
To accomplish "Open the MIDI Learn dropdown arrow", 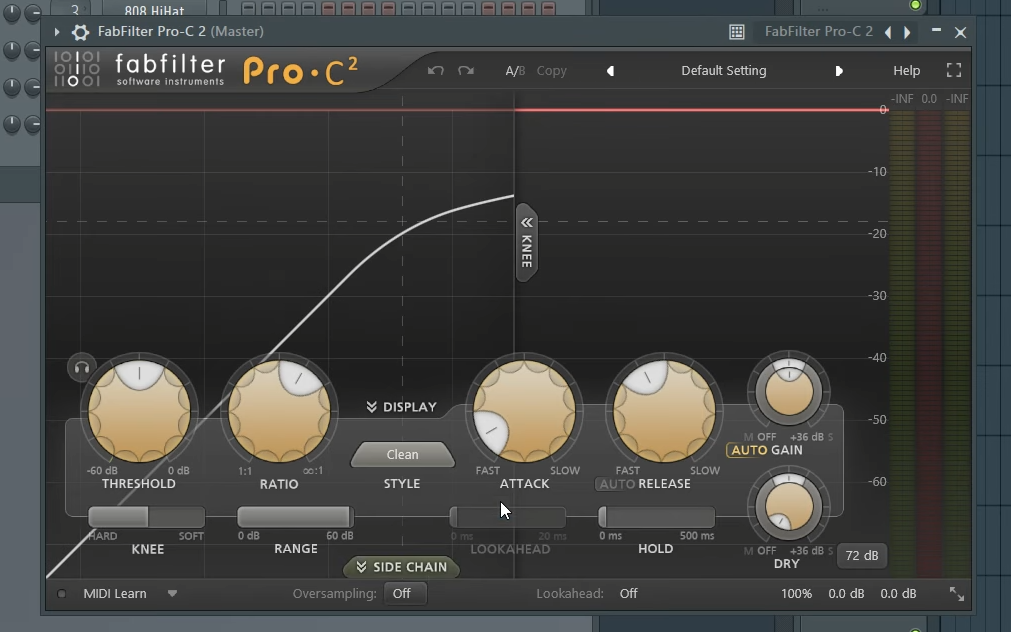I will tap(172, 593).
